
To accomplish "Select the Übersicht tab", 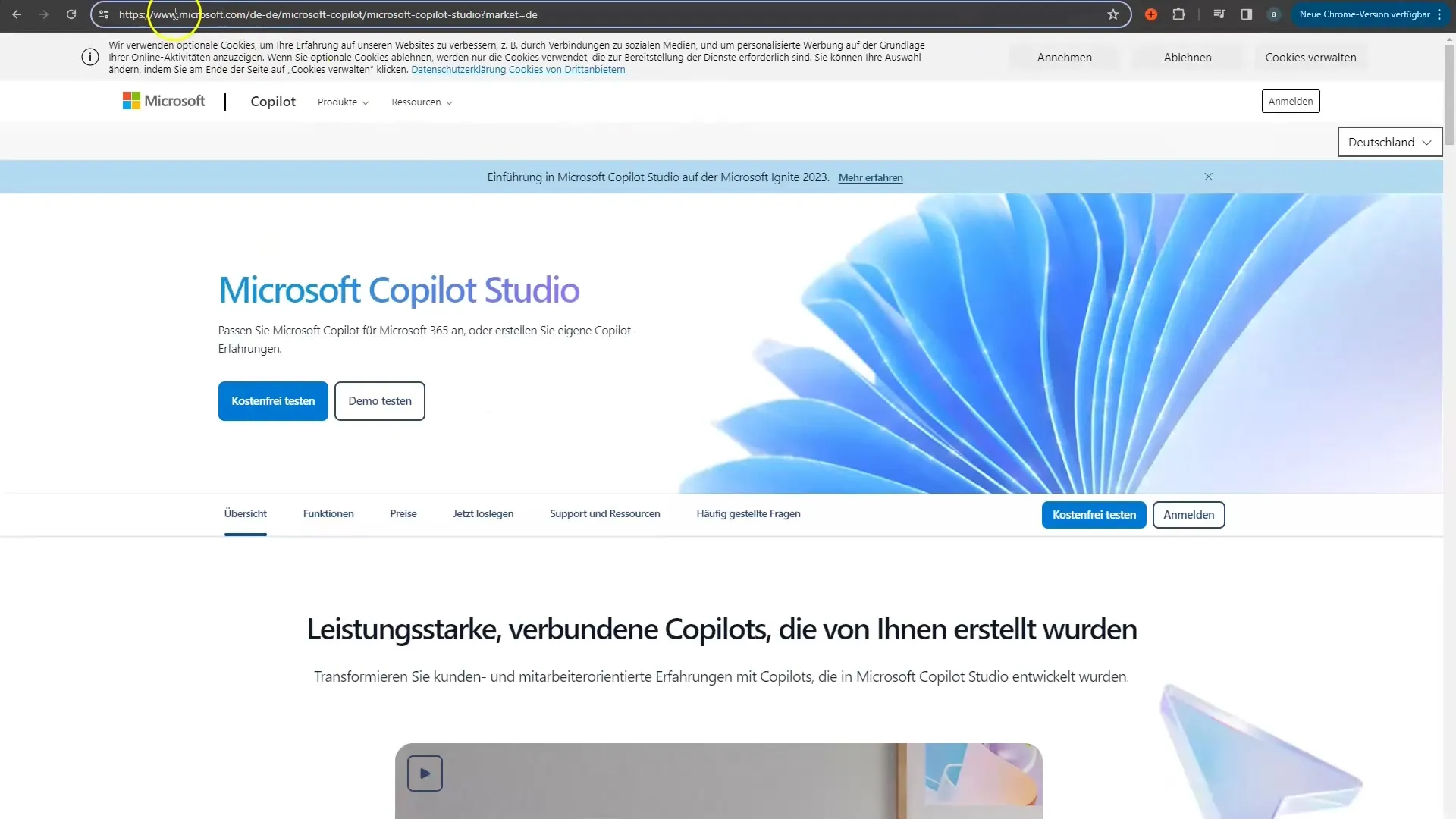I will pos(246,514).
